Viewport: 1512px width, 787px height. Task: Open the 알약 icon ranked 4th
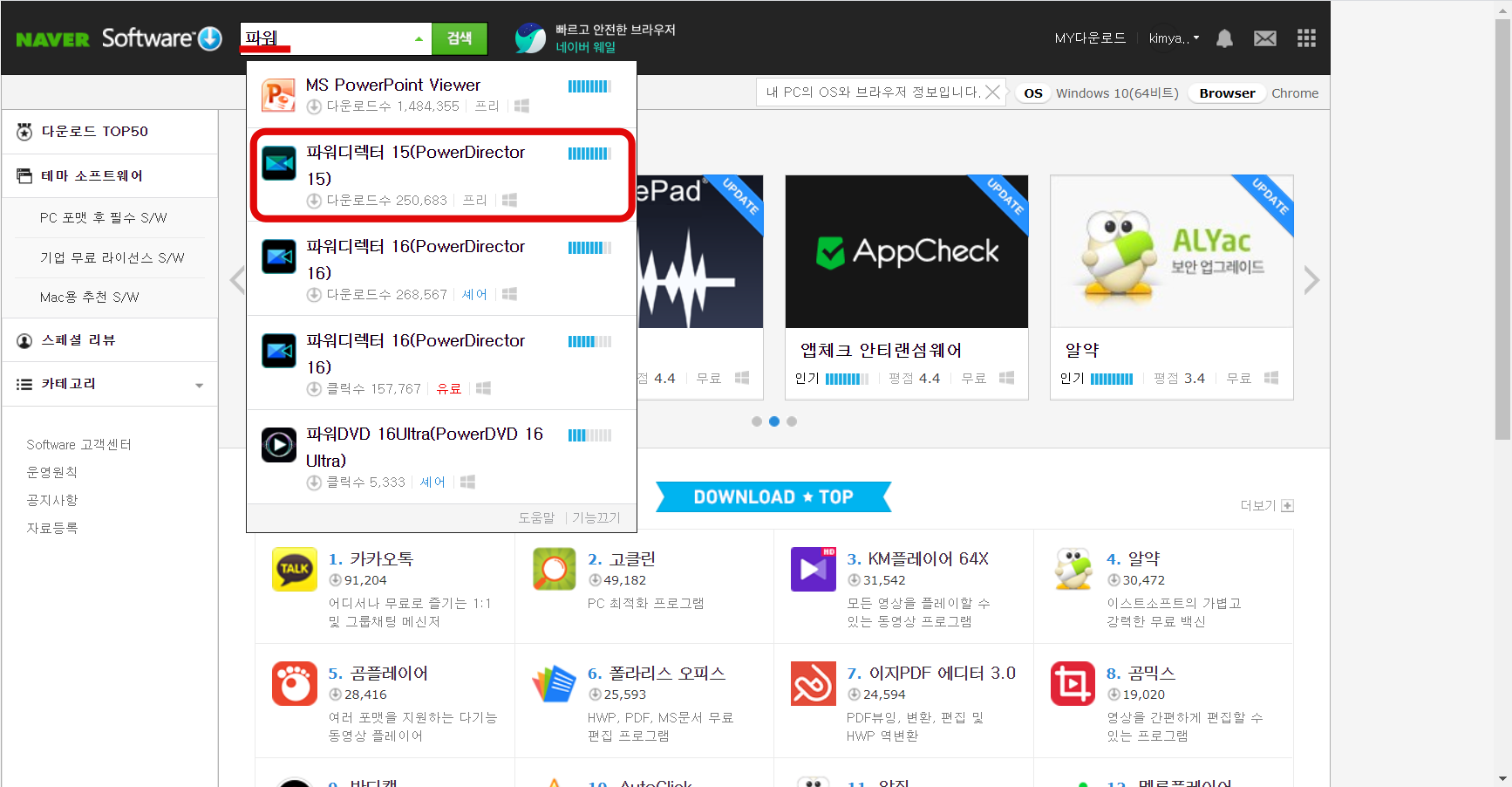pos(1073,569)
